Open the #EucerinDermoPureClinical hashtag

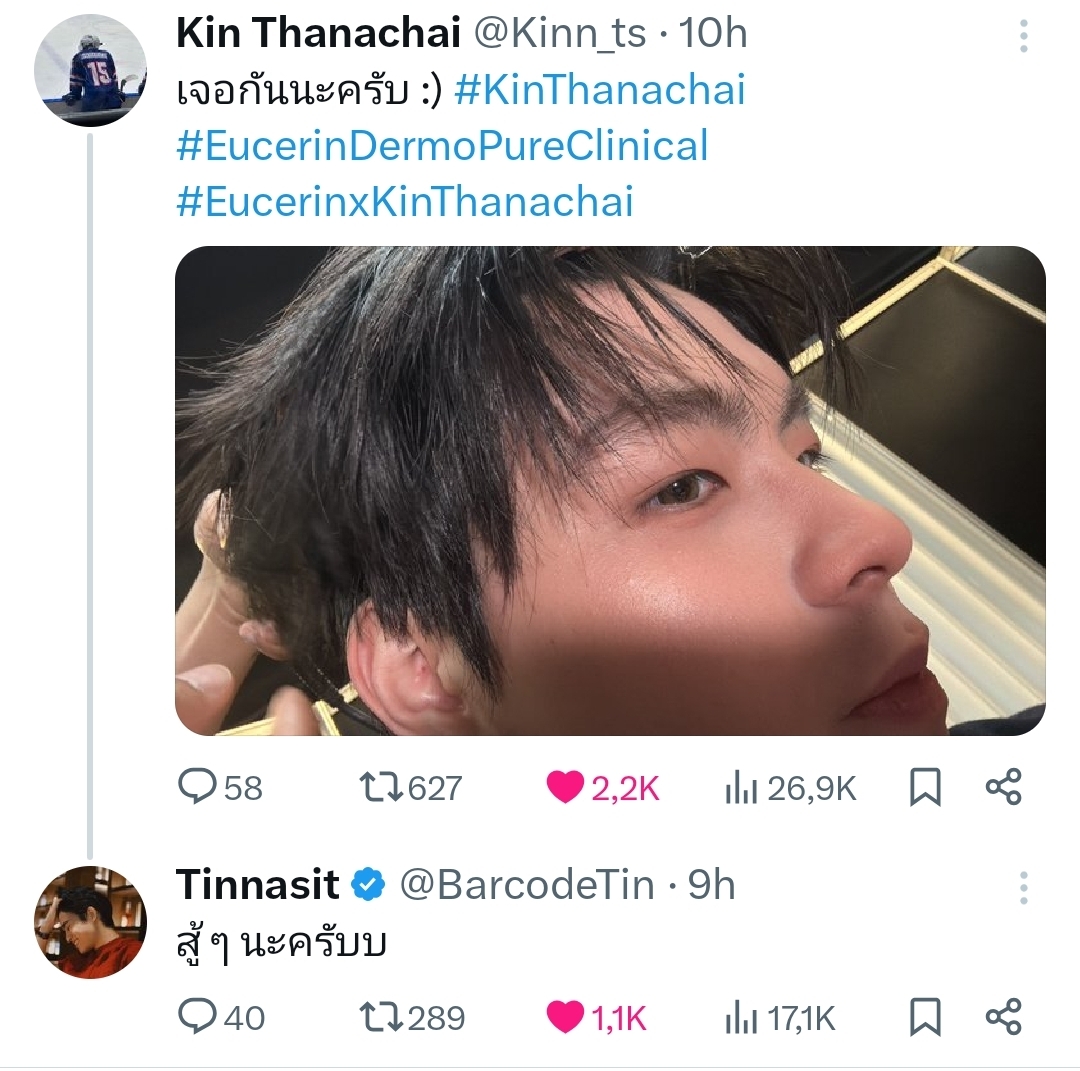coord(442,146)
